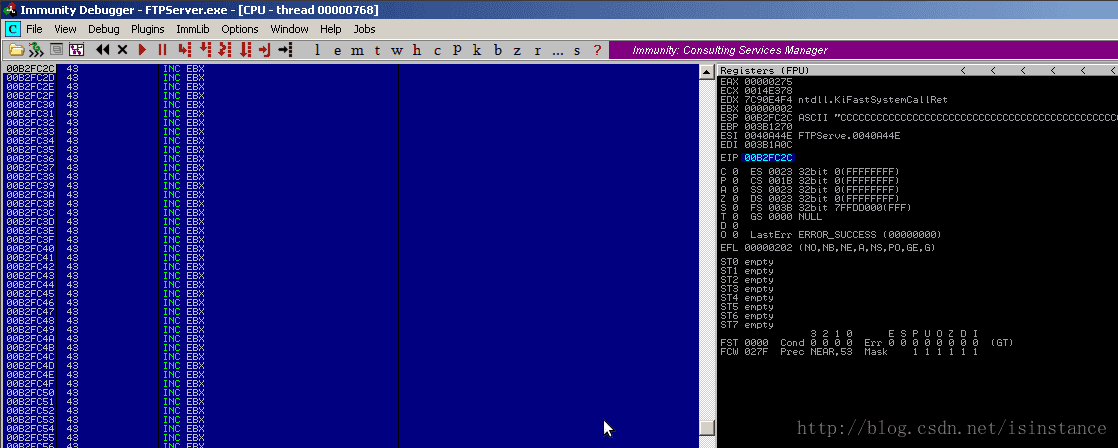
Task: Show Log window with the 'l' button
Action: pos(317,50)
